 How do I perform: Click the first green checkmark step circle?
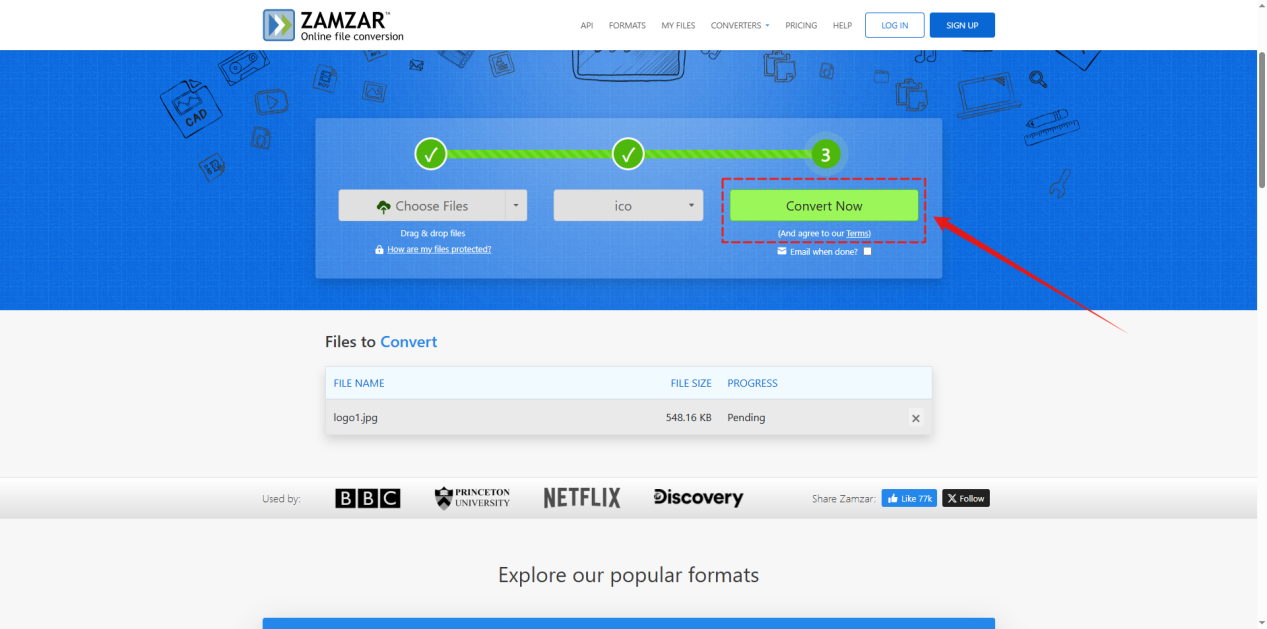pos(431,154)
